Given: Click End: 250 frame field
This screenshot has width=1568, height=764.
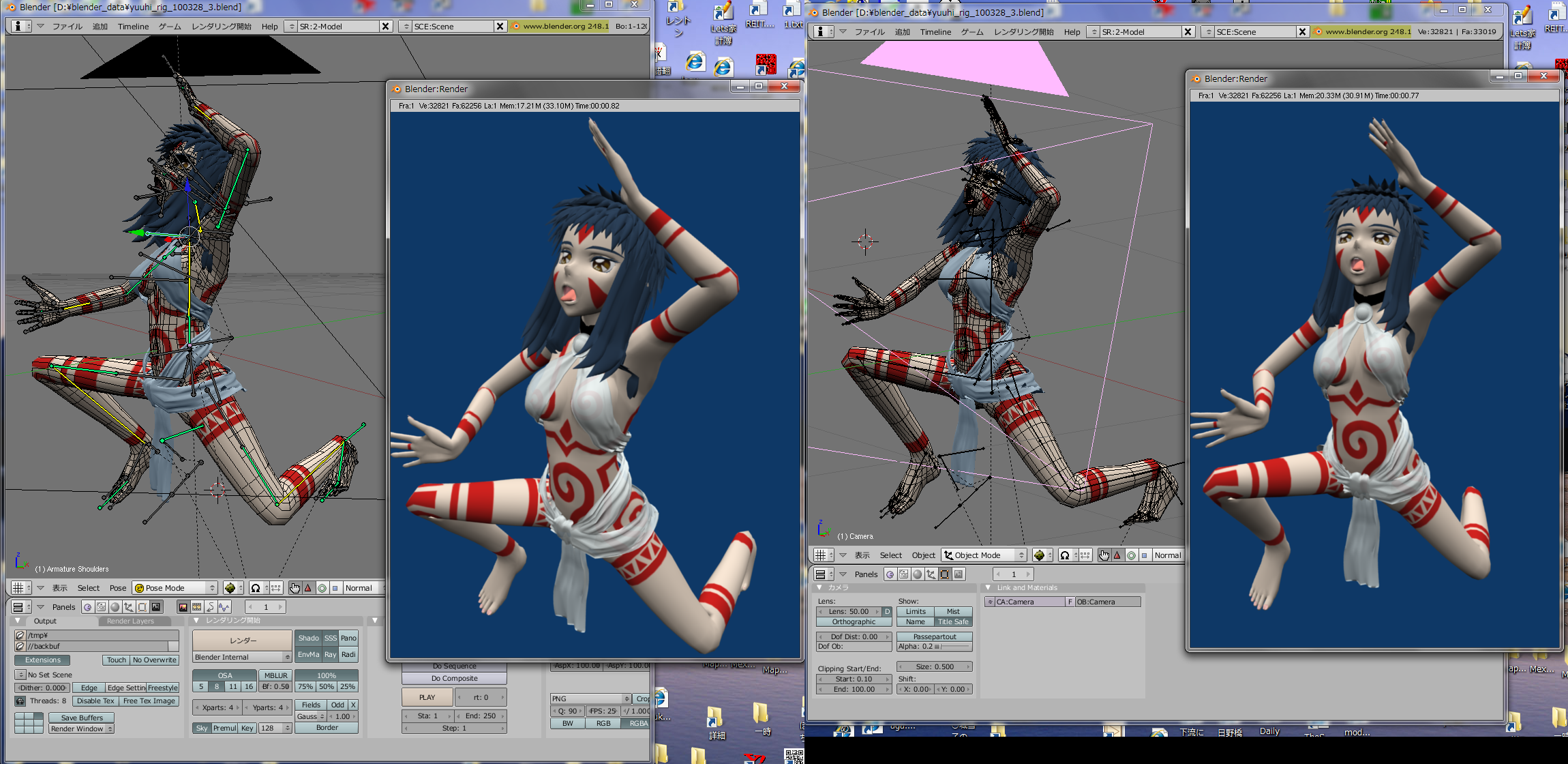Looking at the screenshot, I should tap(481, 716).
